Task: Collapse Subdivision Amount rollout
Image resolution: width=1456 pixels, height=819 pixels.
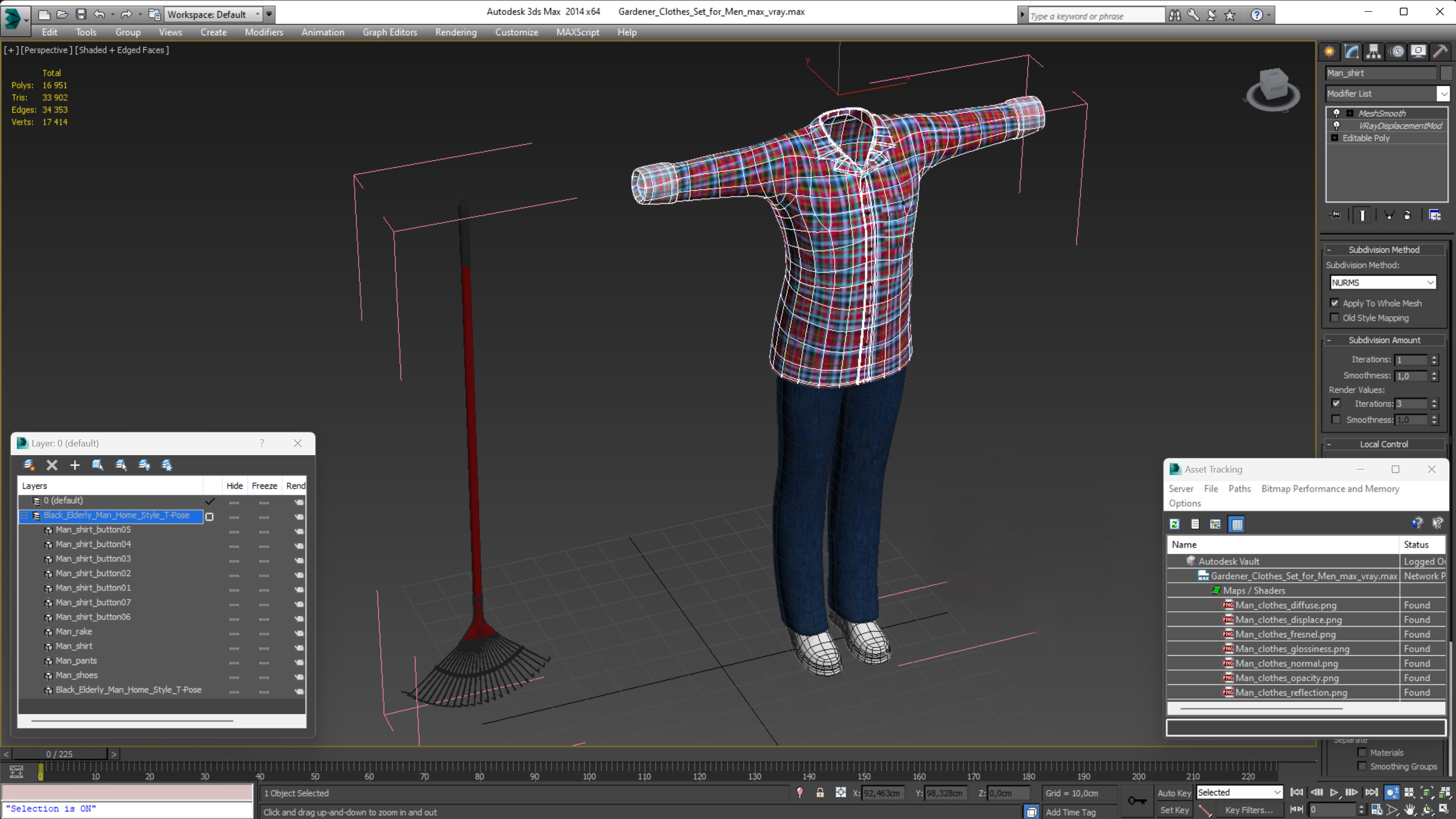Action: tap(1329, 340)
